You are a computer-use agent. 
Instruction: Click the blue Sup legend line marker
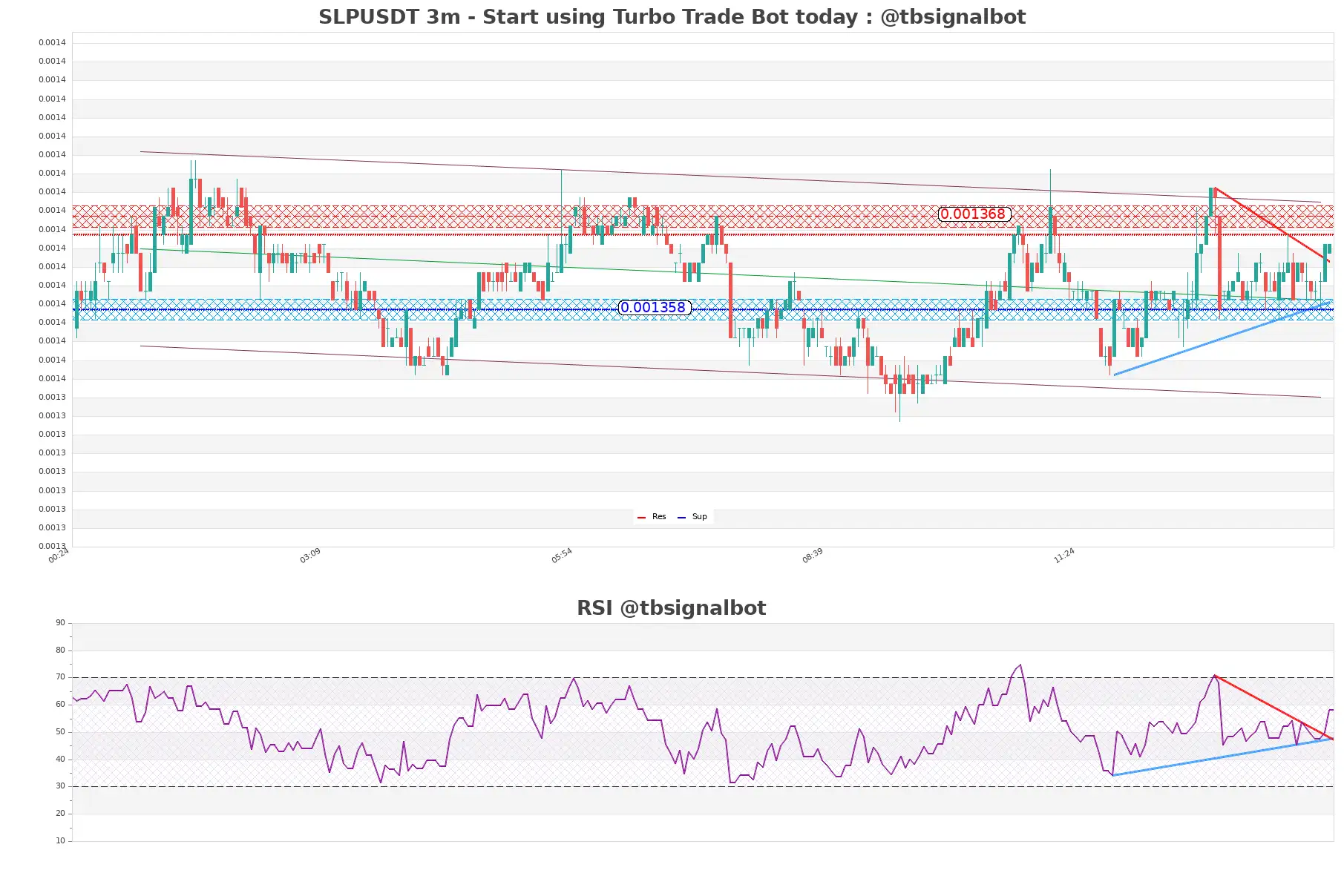681,518
